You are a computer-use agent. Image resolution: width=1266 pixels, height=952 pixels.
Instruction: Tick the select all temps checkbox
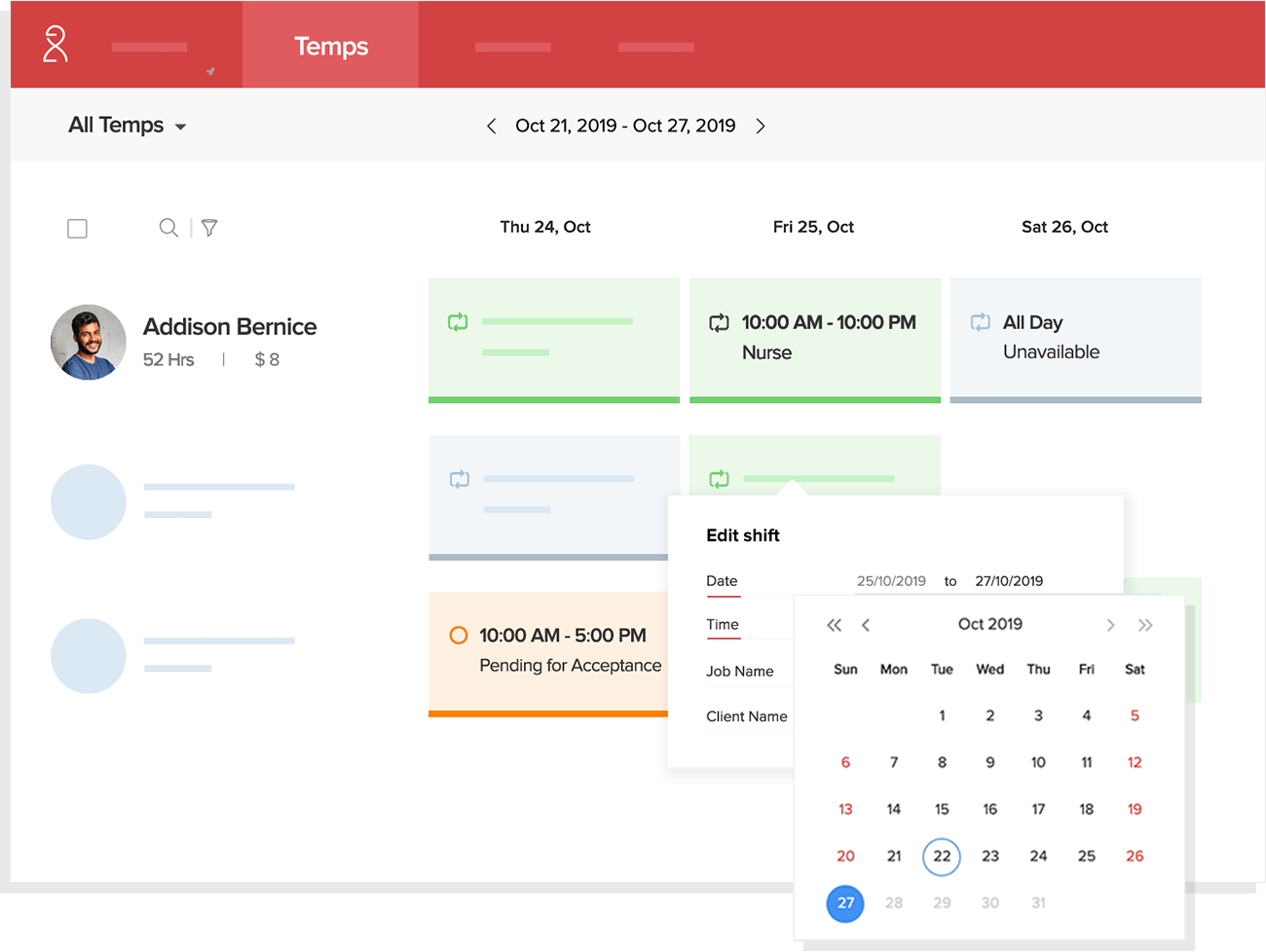pos(78,229)
